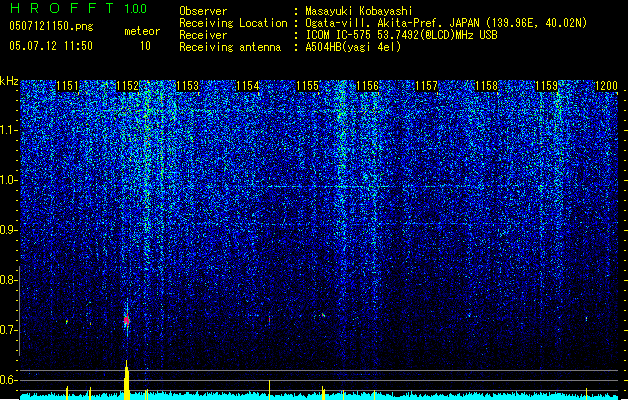Select the Ogata-vill. Akita-Pref. JAPAN location text
The height and width of the screenshot is (400, 629).
tap(446, 23)
